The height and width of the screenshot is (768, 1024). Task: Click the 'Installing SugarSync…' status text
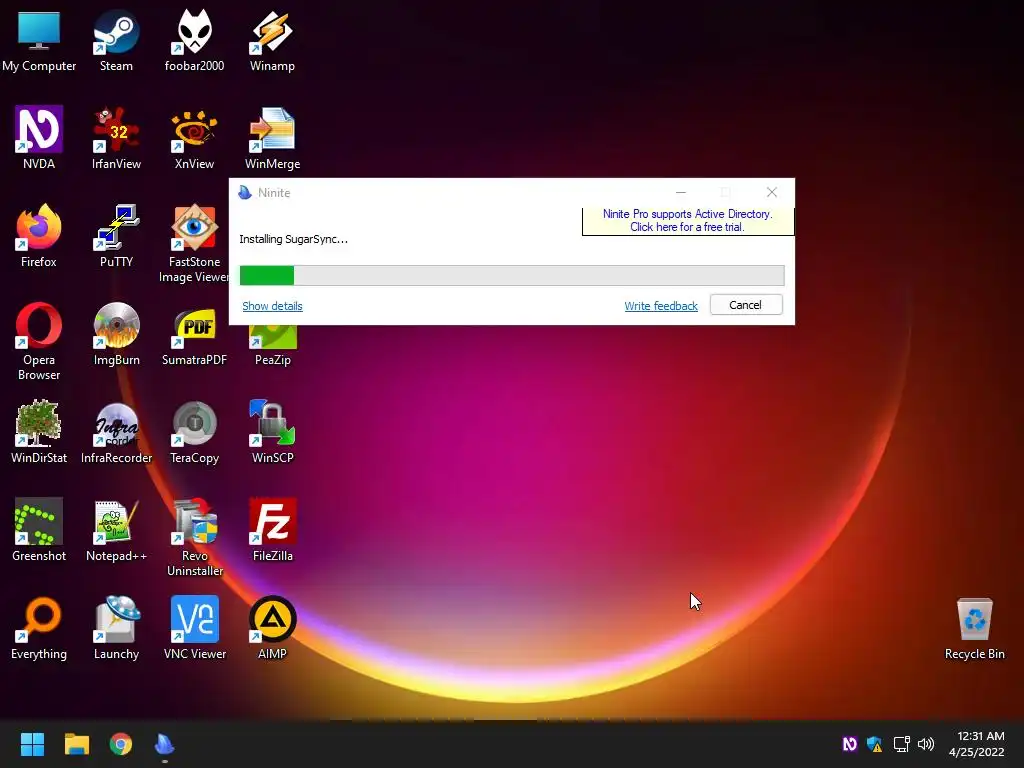(293, 239)
